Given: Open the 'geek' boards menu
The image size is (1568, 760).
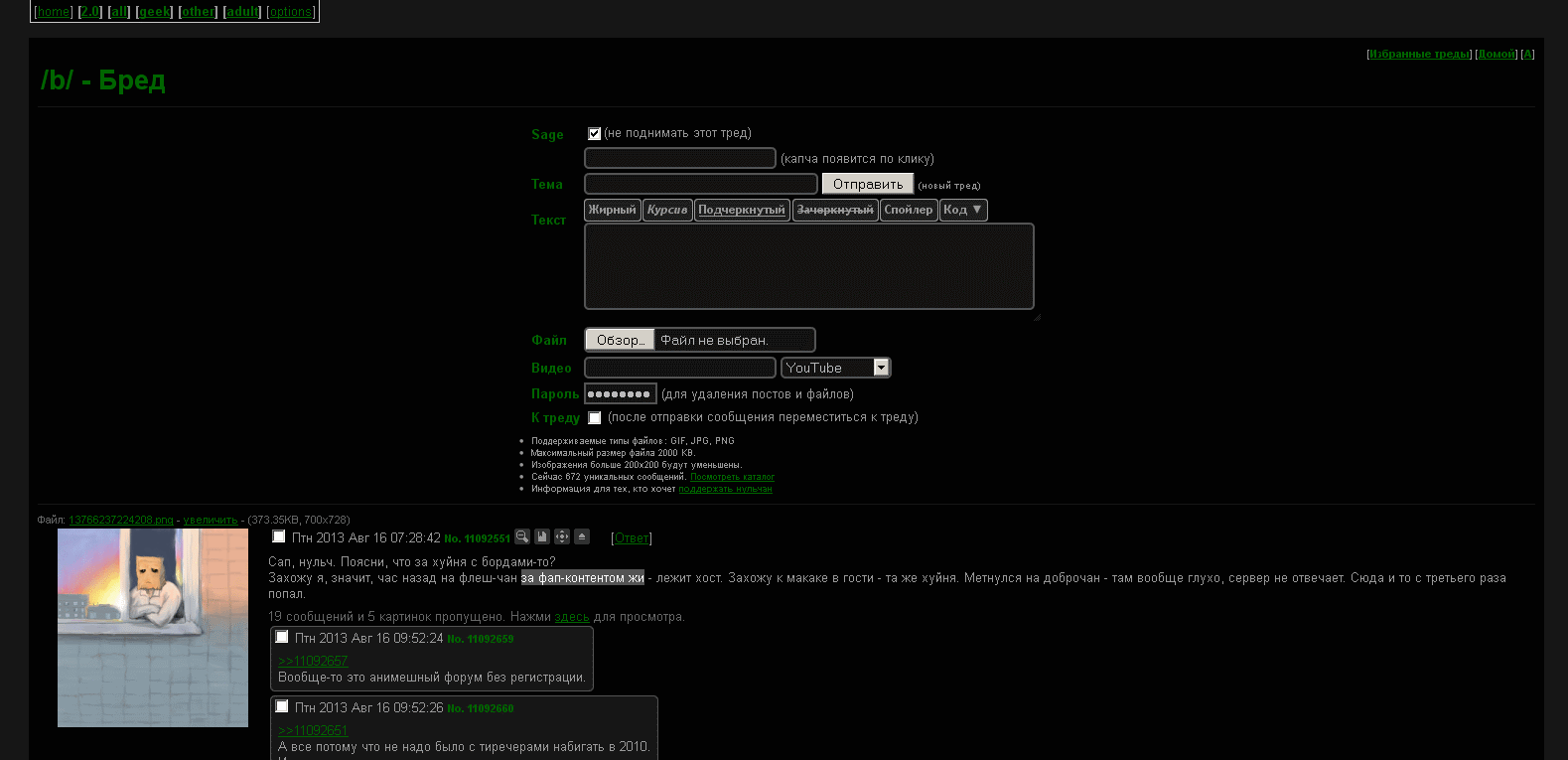Looking at the screenshot, I should pyautogui.click(x=155, y=12).
